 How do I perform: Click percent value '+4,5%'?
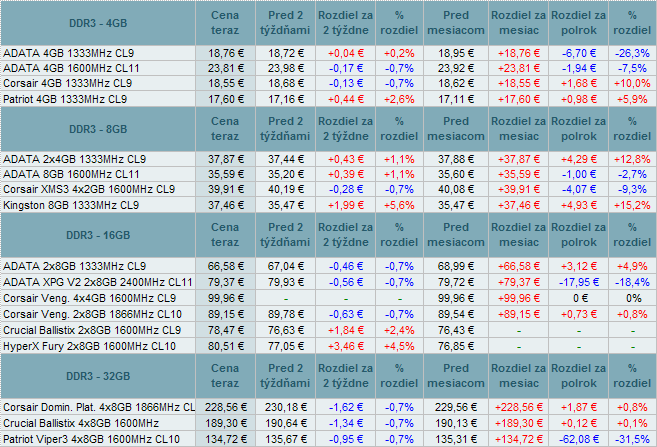coord(399,346)
